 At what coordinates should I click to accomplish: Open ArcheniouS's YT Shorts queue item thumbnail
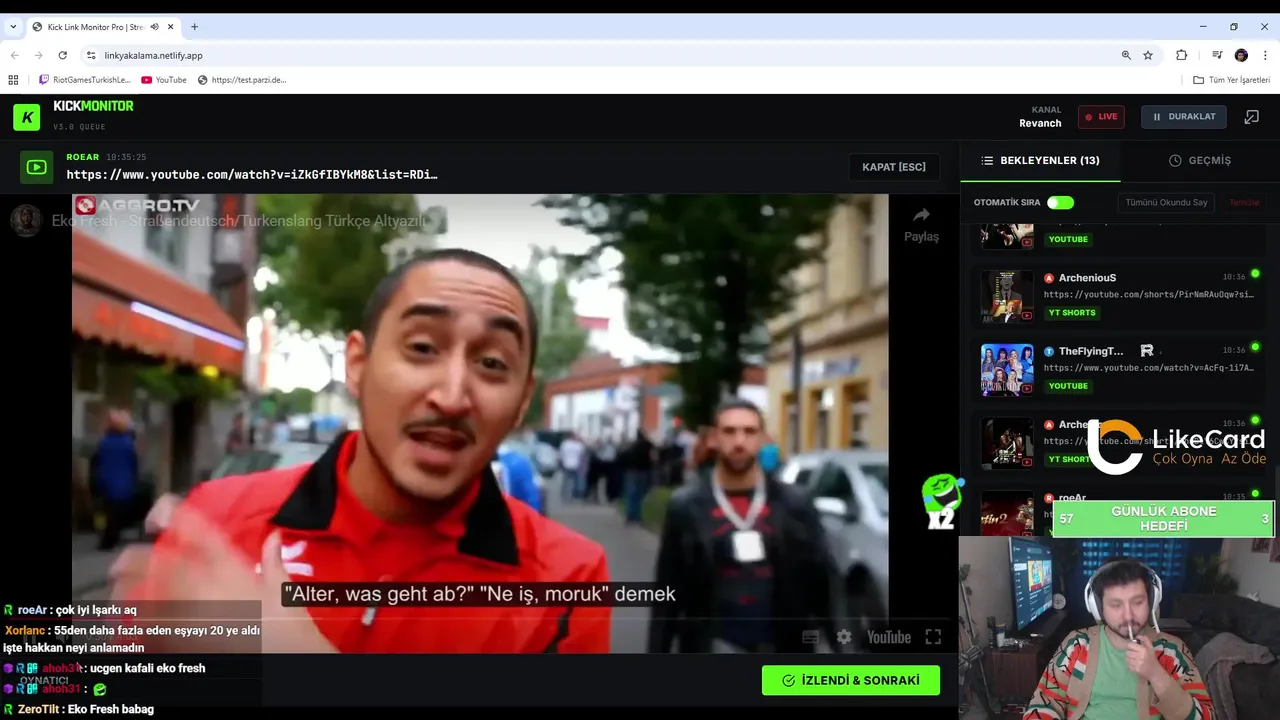click(x=1007, y=295)
